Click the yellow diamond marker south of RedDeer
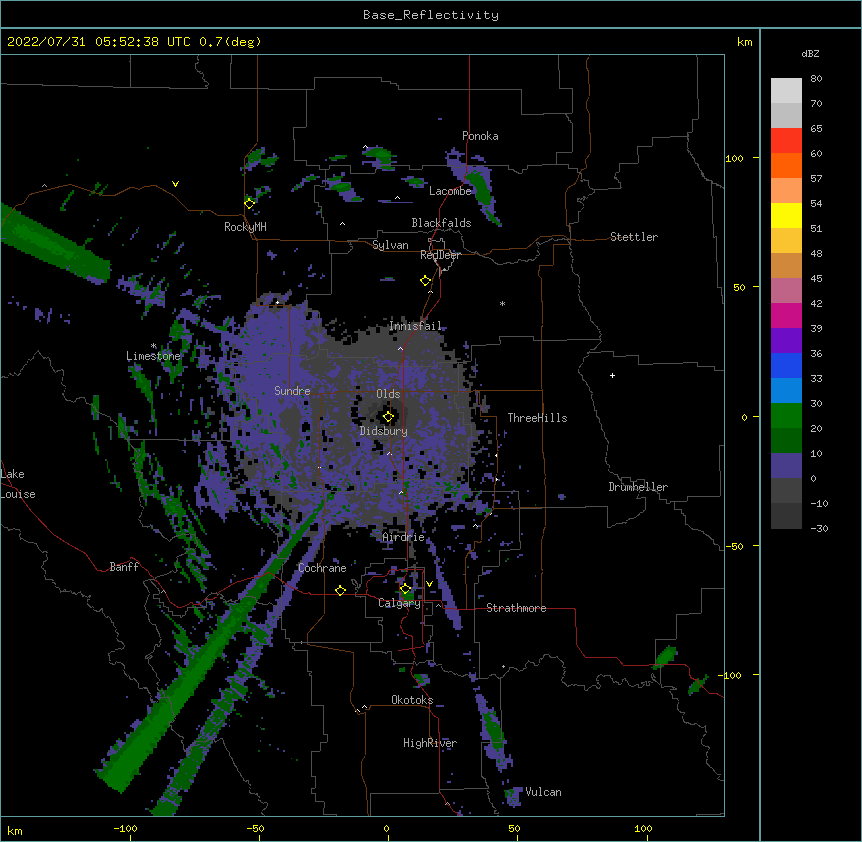The width and height of the screenshot is (862, 842). [425, 281]
